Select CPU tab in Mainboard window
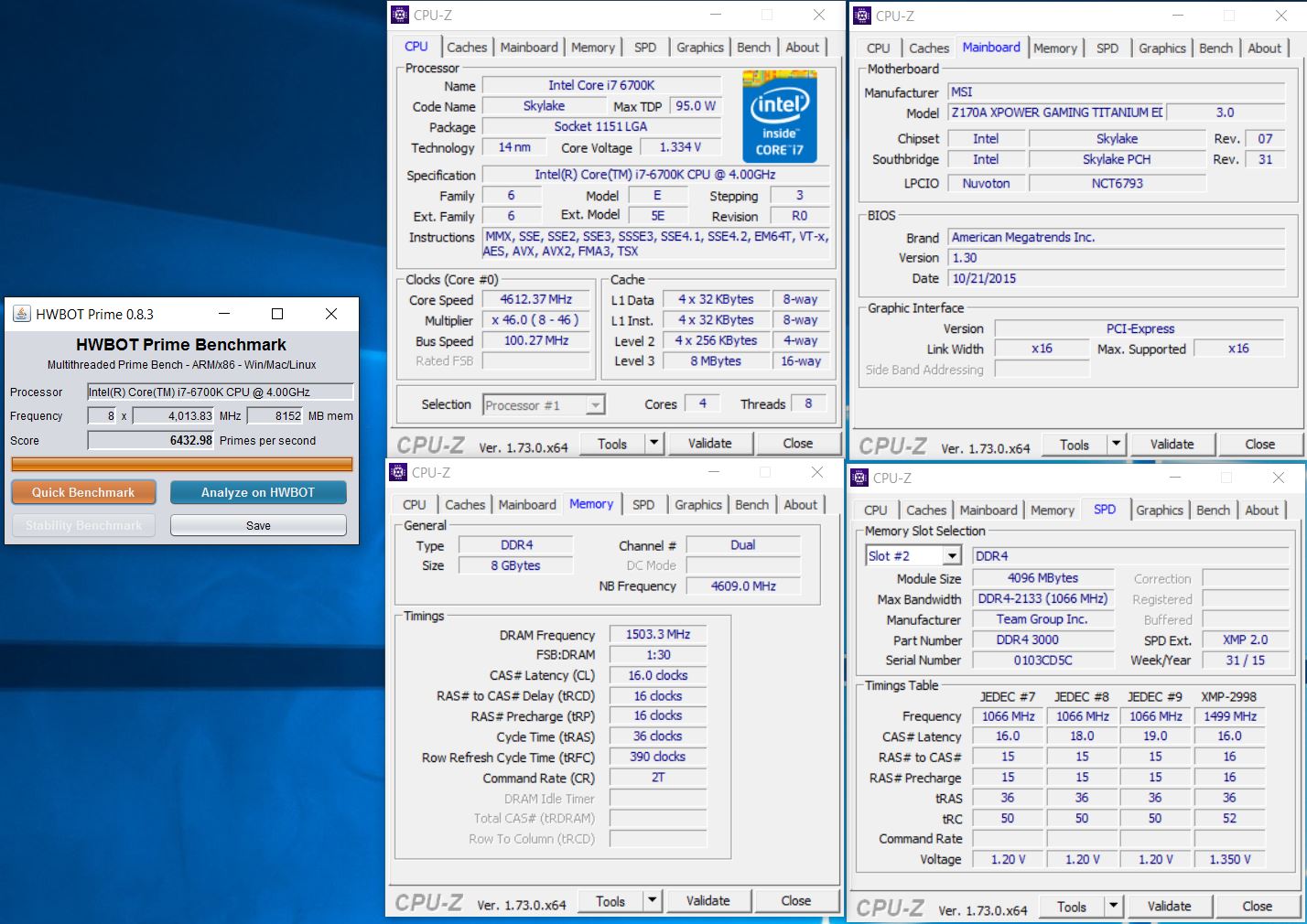The image size is (1307, 924). click(x=878, y=48)
